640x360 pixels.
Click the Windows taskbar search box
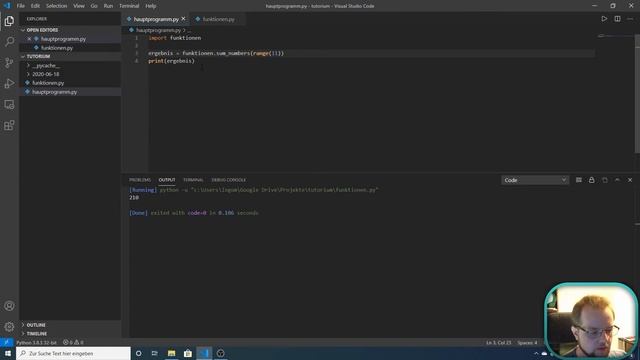point(73,353)
